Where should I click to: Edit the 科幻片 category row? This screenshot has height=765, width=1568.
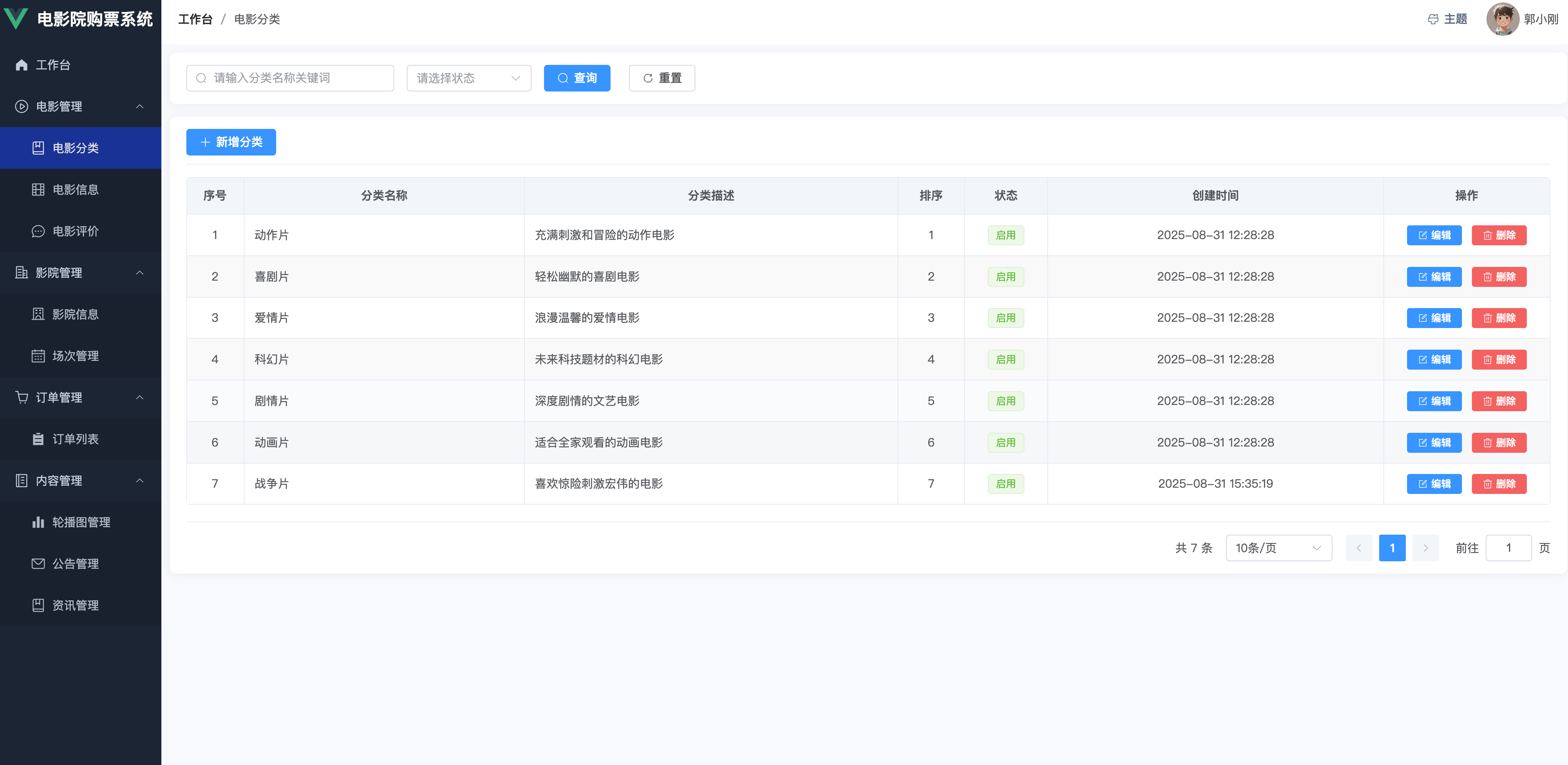click(1434, 360)
